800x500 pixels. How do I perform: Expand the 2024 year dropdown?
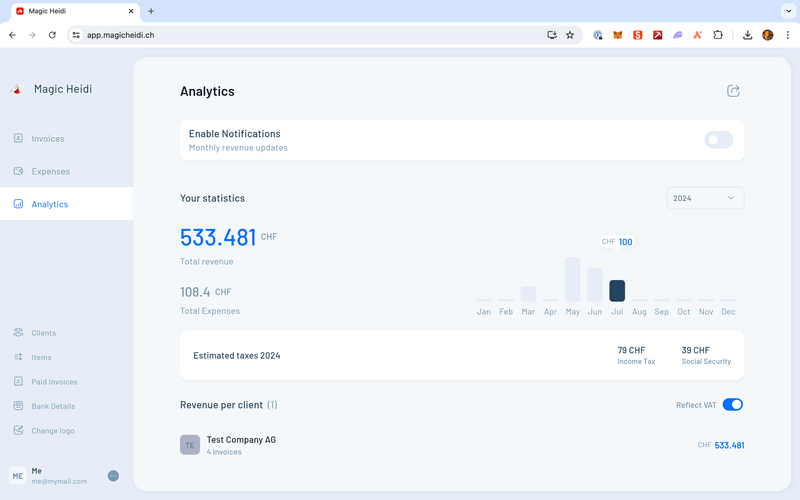[x=705, y=198]
